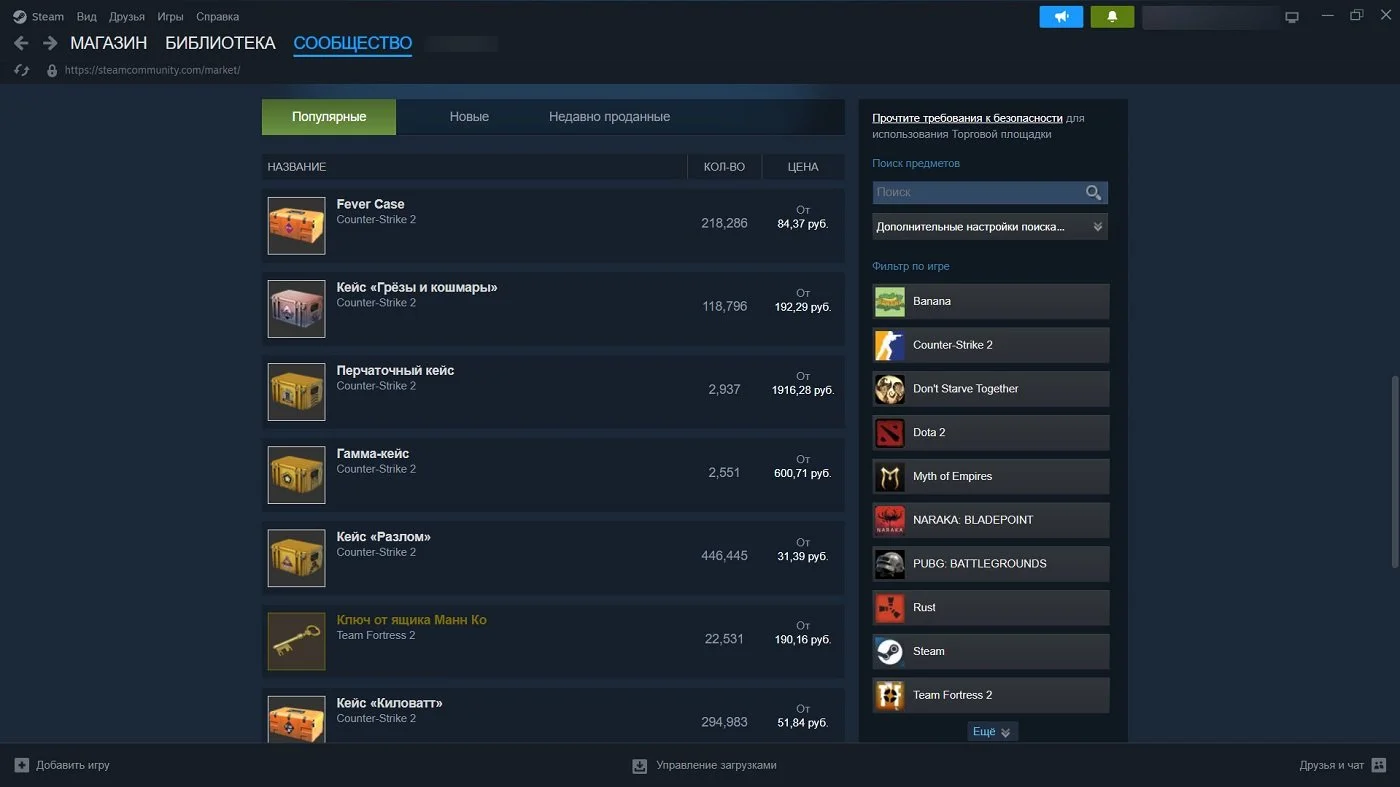The width and height of the screenshot is (1400, 787).
Task: Open Управление загрузками label
Action: [x=716, y=765]
